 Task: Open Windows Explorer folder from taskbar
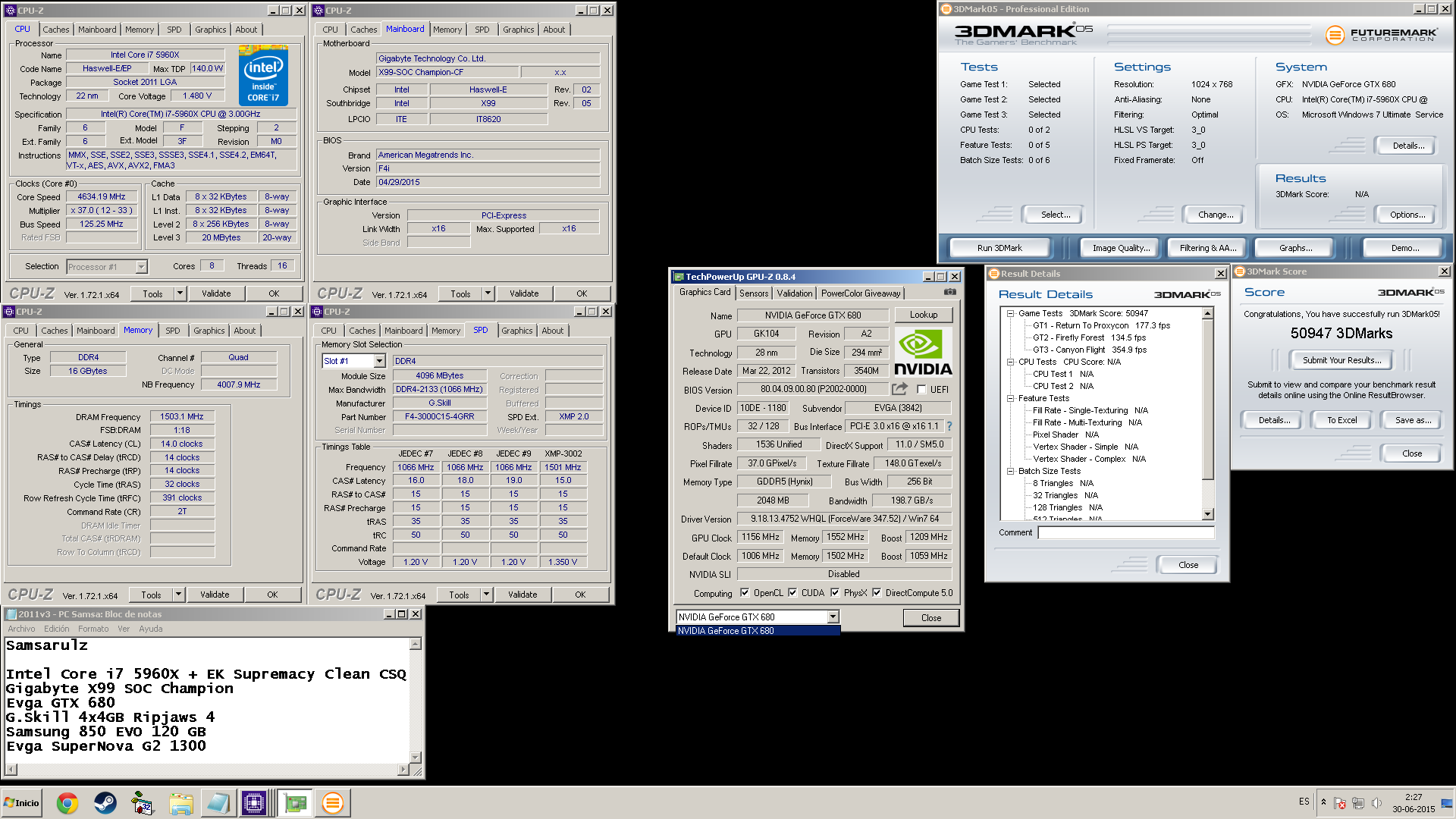click(180, 803)
